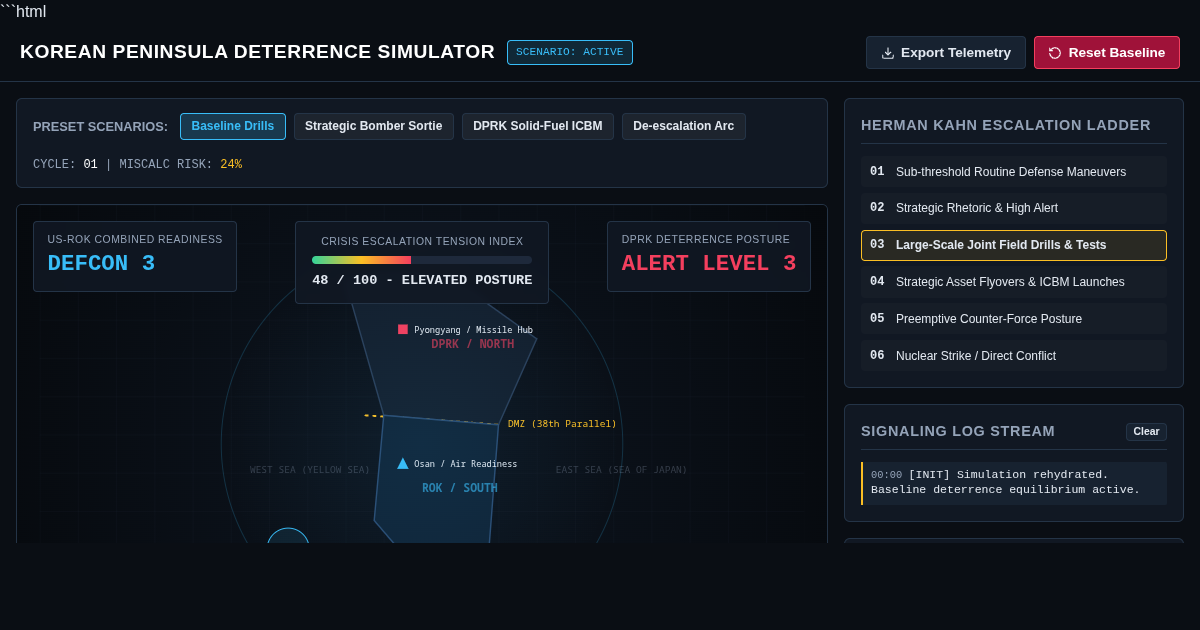Select the Baseline Drills preset
The height and width of the screenshot is (630, 1200).
[x=233, y=126]
